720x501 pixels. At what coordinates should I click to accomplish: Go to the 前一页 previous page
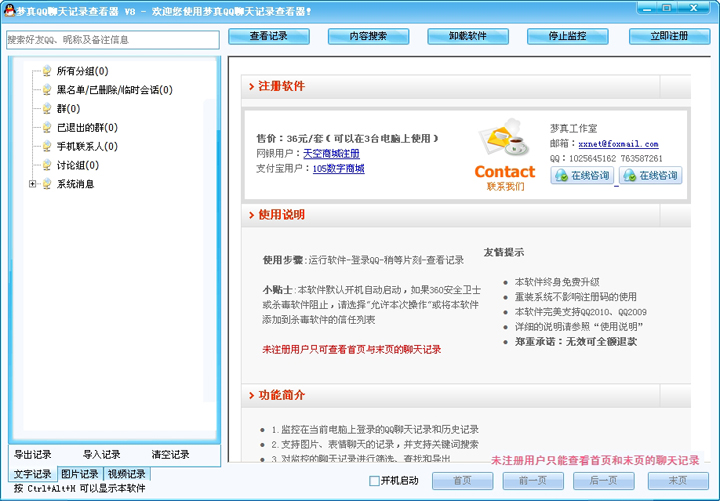pos(533,481)
